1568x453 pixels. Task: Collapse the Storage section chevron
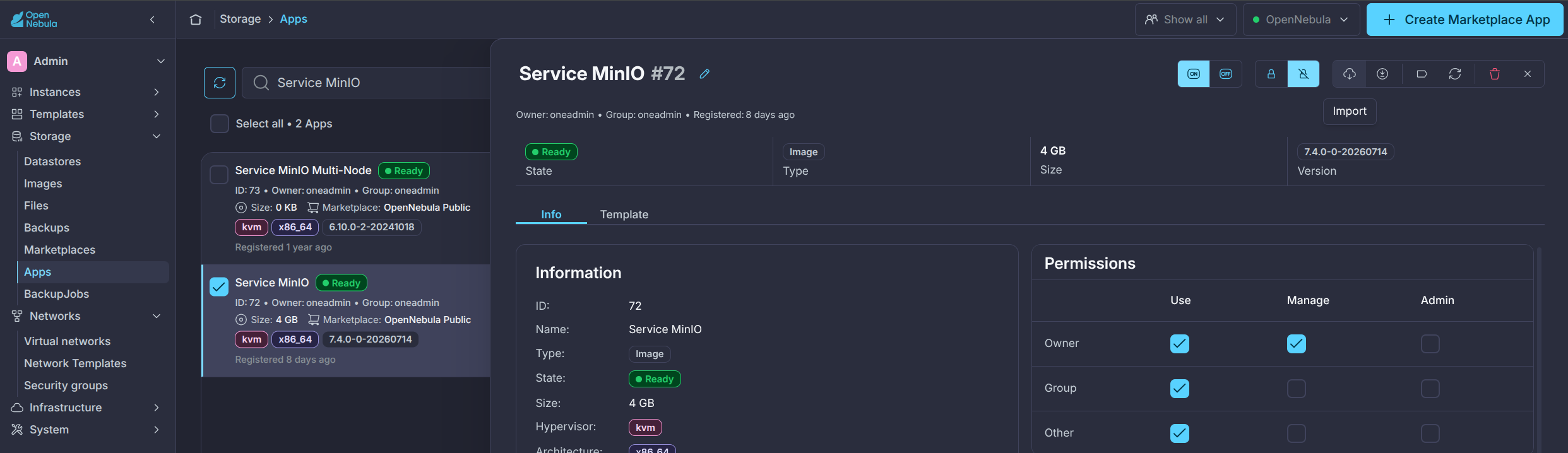click(x=157, y=136)
